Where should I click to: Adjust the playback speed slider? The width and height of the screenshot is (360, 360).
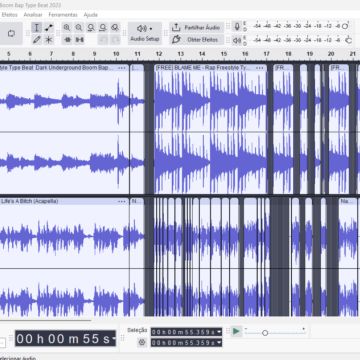(265, 333)
